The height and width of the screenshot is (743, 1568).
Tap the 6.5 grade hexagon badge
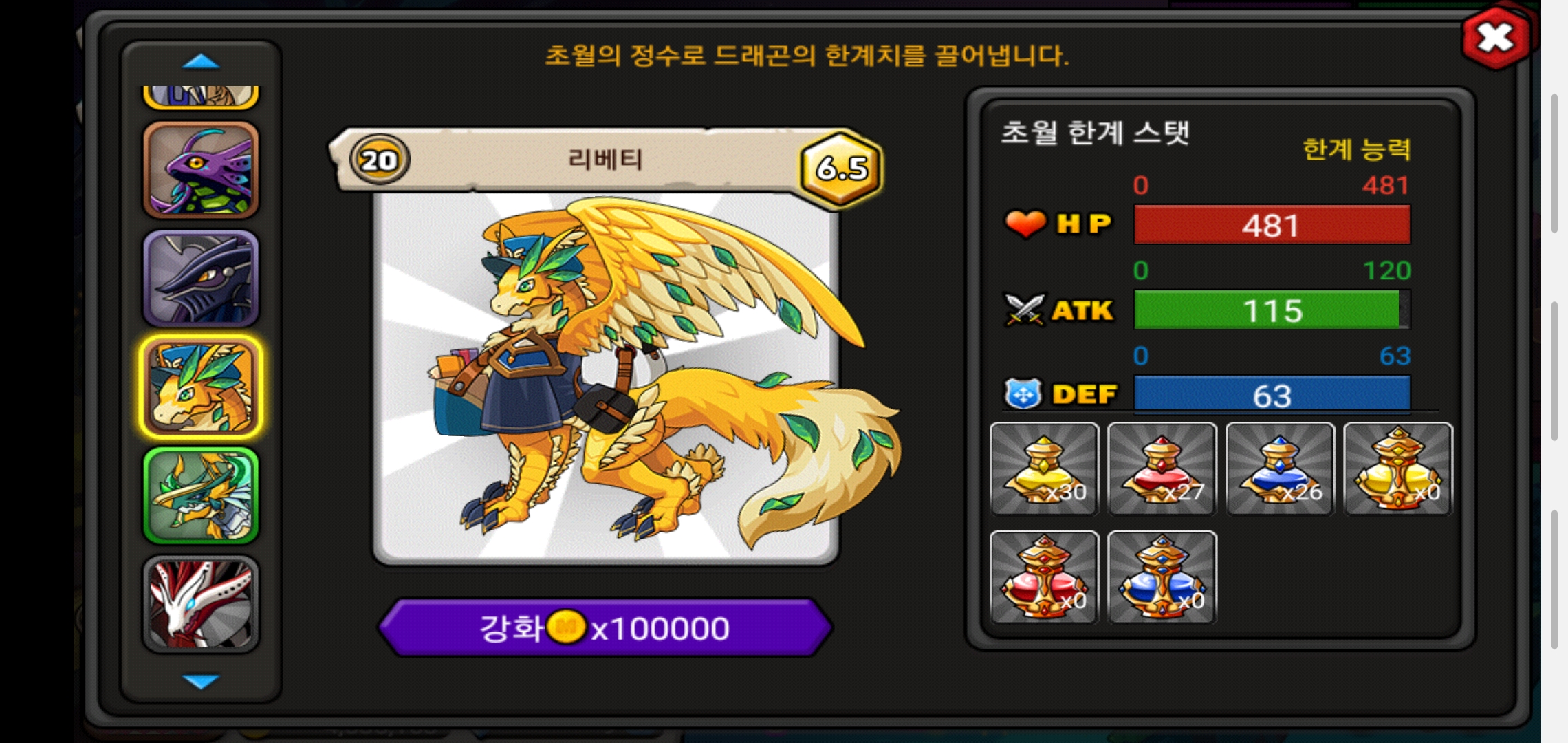tap(841, 167)
